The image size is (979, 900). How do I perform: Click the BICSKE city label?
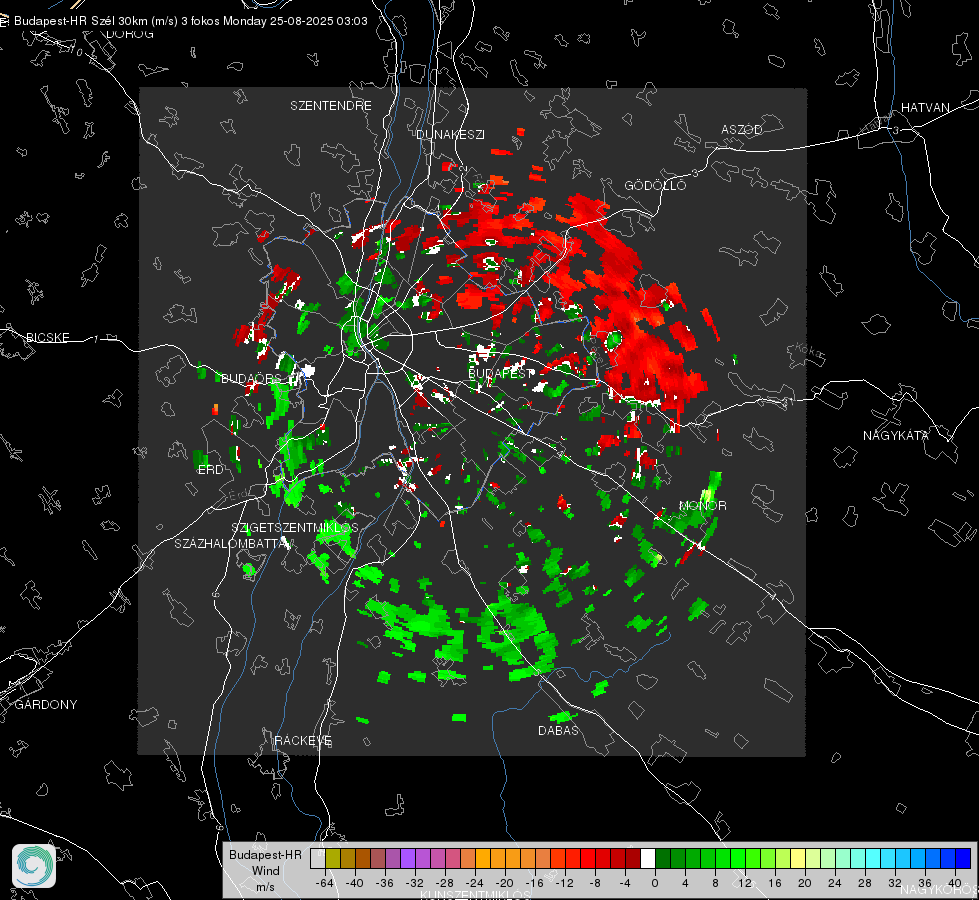click(x=47, y=337)
